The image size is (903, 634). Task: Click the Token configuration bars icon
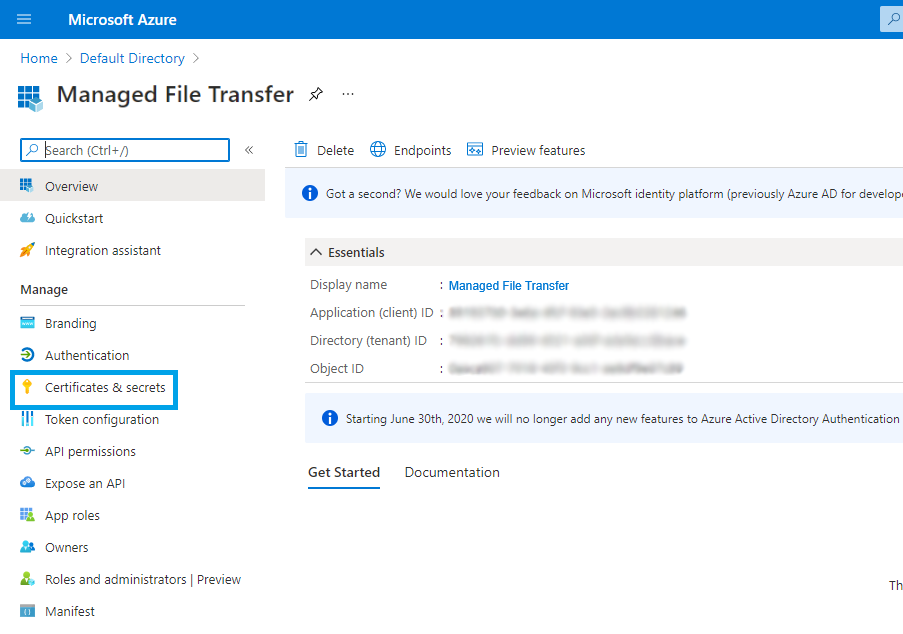click(27, 419)
